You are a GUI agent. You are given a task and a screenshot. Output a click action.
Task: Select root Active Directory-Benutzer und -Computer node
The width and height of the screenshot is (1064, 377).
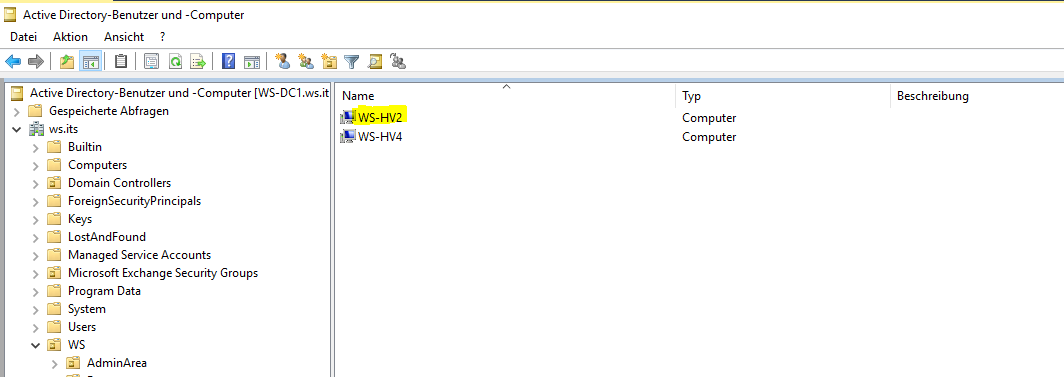tap(180, 93)
